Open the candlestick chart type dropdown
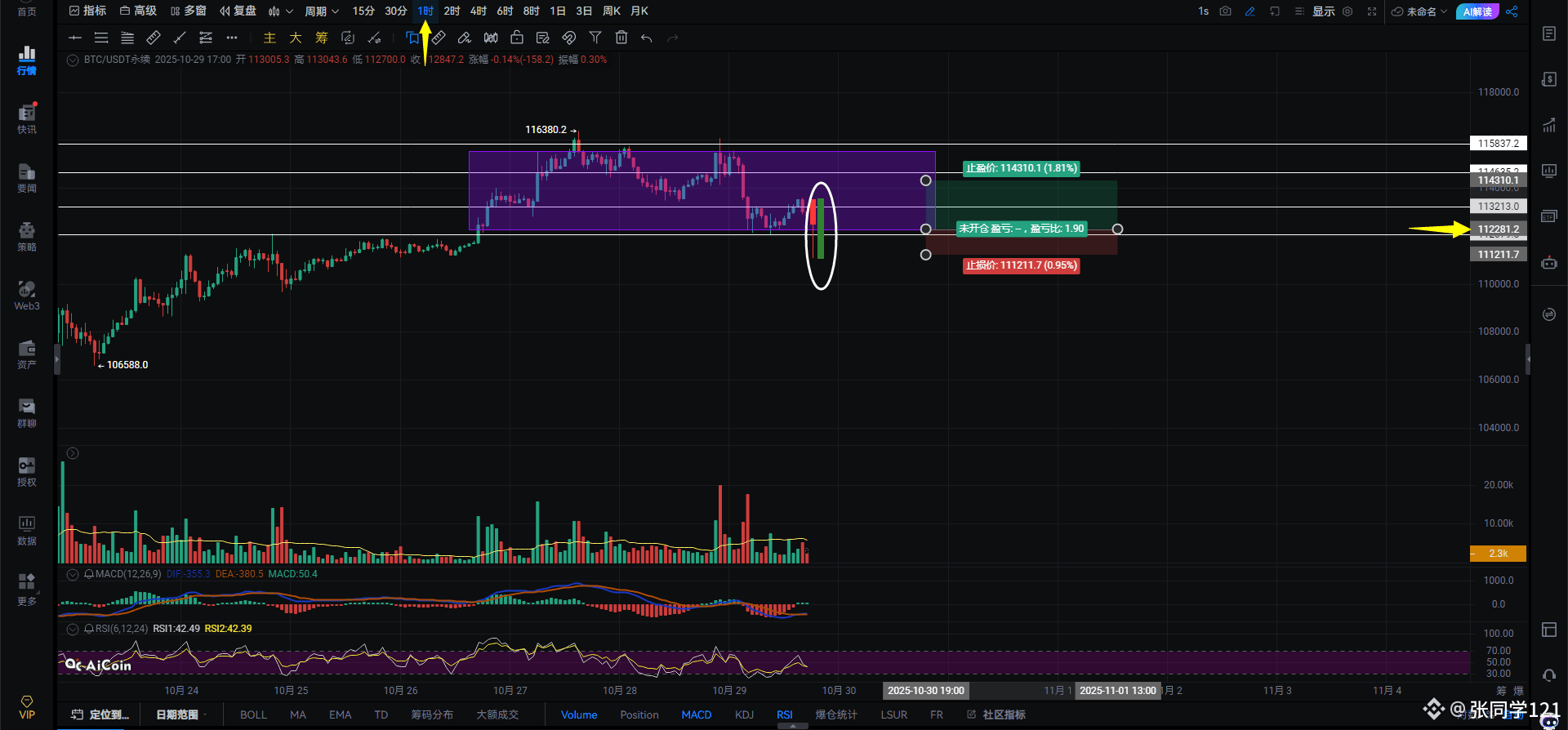1568x730 pixels. click(x=280, y=11)
